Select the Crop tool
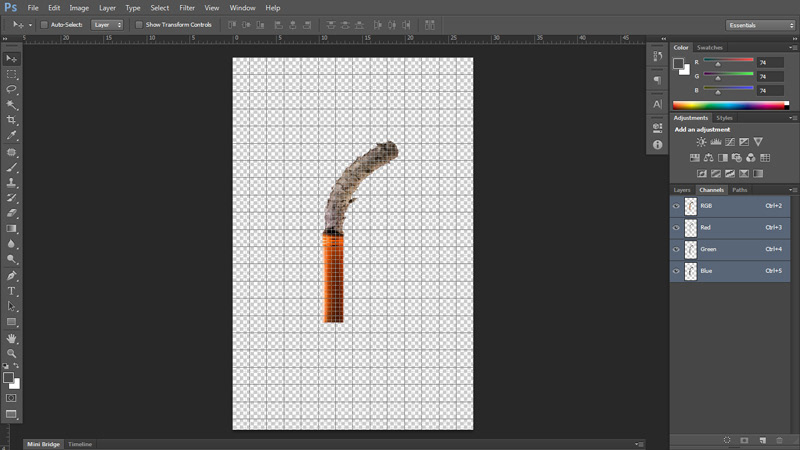The image size is (800, 450). coord(12,120)
